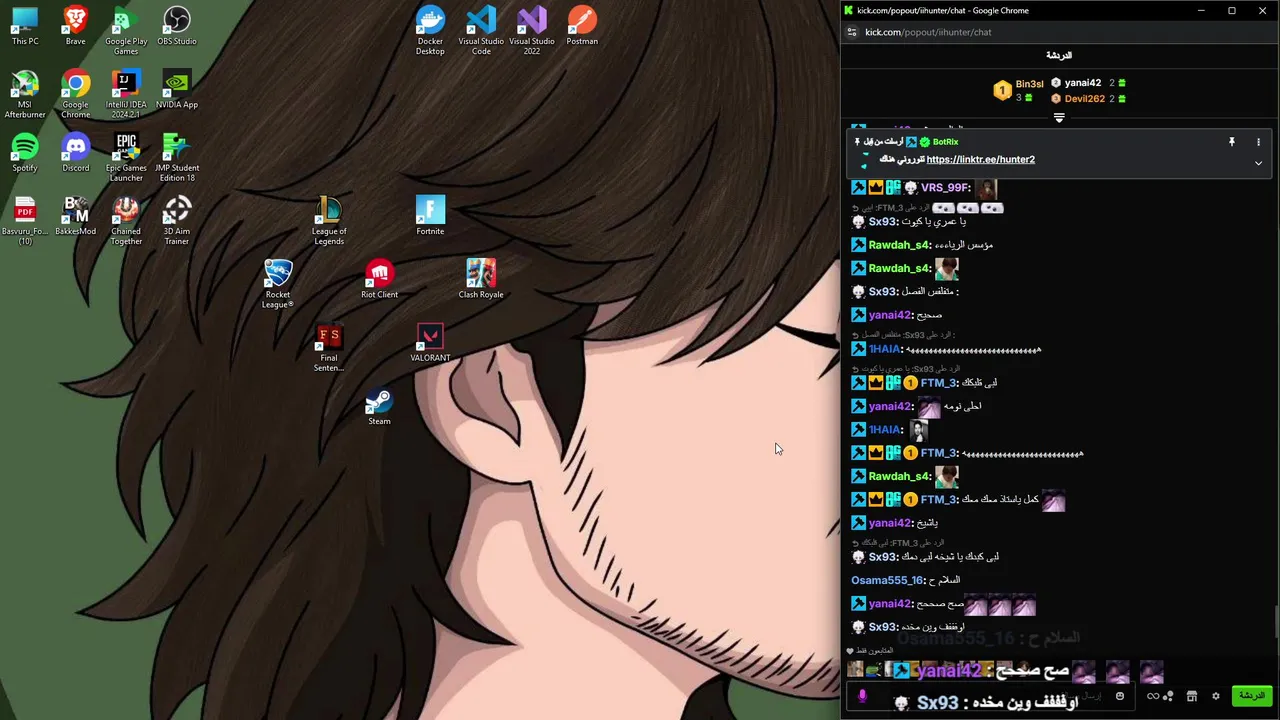Viewport: 1280px width, 720px height.
Task: Open Rawdah_s4 in message 'مؤسس الرياءءء'
Action: click(899, 245)
